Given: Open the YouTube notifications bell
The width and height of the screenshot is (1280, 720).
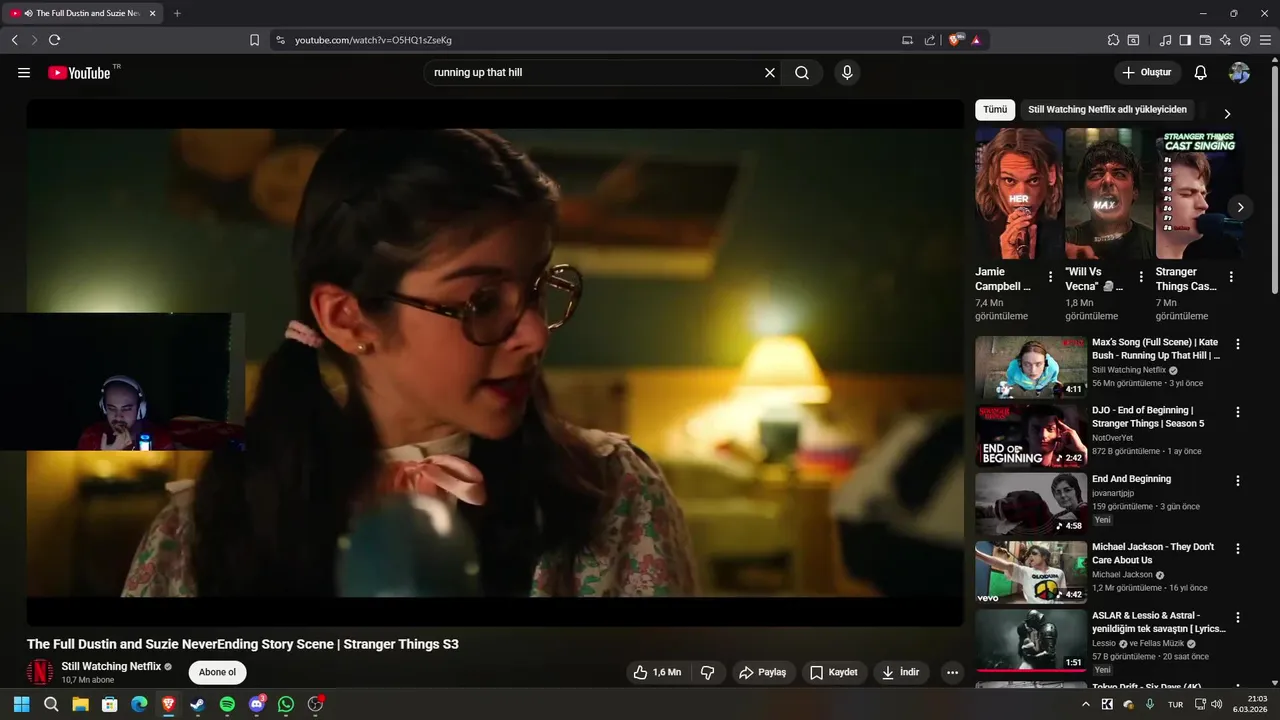Looking at the screenshot, I should [x=1201, y=73].
